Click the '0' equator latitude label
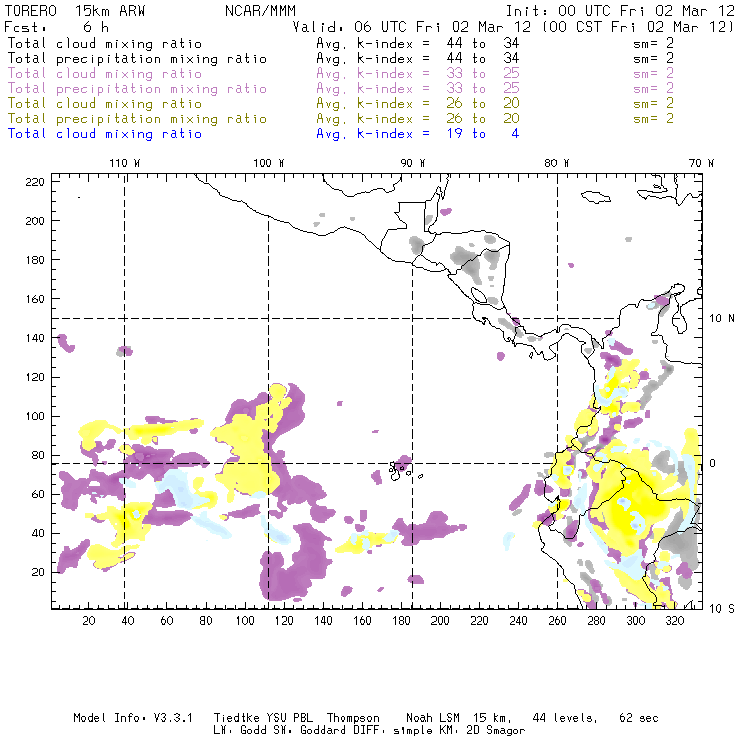Viewport: 740px width, 740px height. [713, 463]
